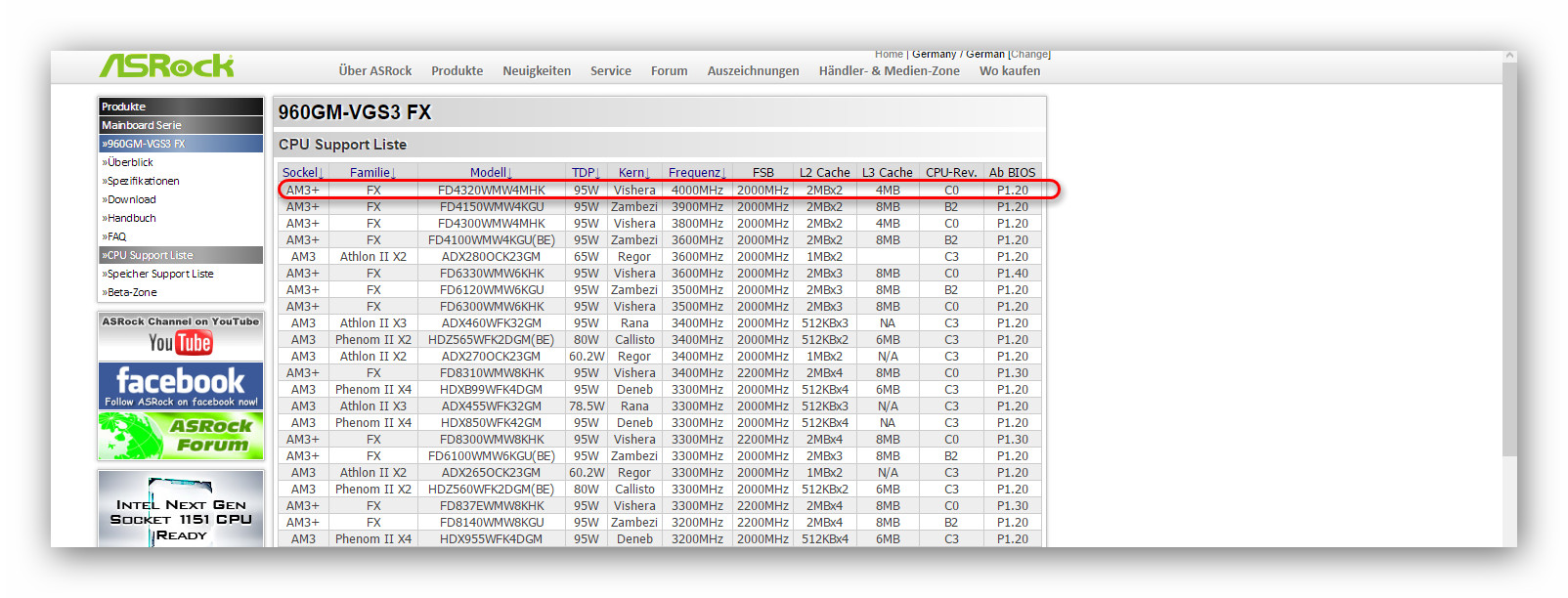Sort table by Familie column
This screenshot has width=1568, height=598.
[372, 173]
